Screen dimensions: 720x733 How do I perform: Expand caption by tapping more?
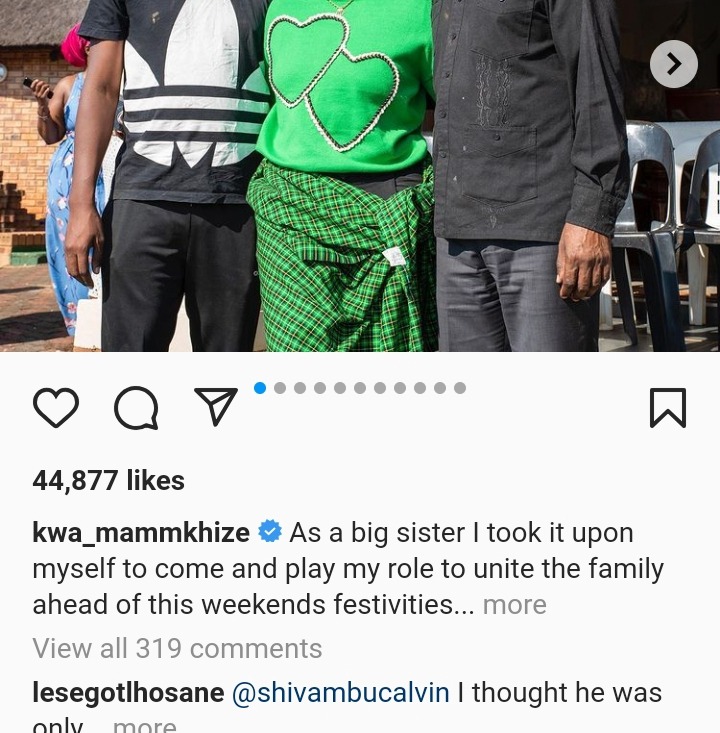514,604
